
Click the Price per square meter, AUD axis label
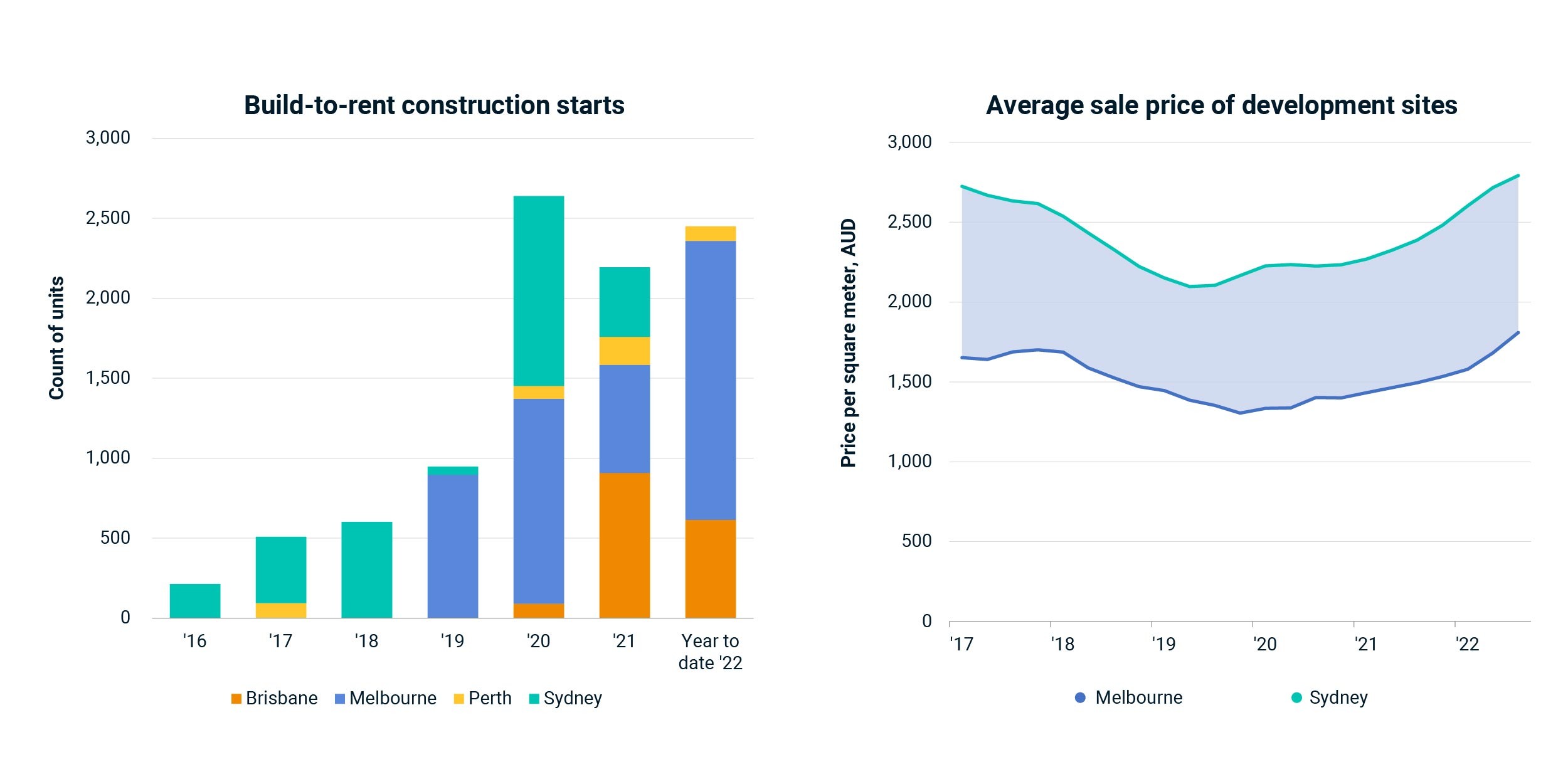(x=848, y=343)
